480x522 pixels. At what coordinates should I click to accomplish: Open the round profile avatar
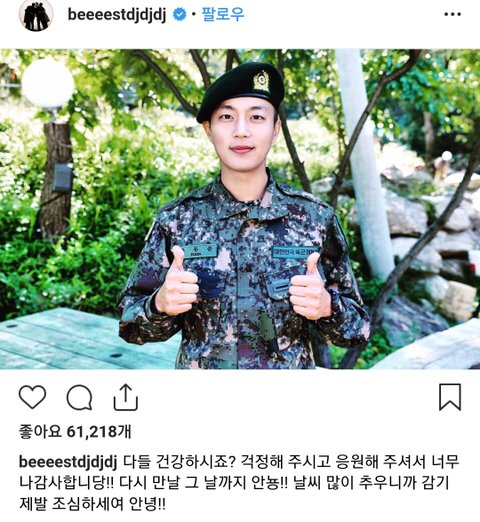[x=36, y=15]
